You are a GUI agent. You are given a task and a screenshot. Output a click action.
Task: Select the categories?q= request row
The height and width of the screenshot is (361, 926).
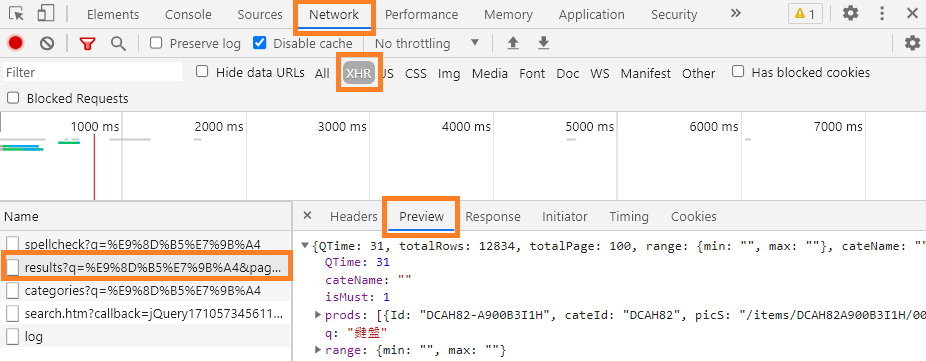coord(145,291)
